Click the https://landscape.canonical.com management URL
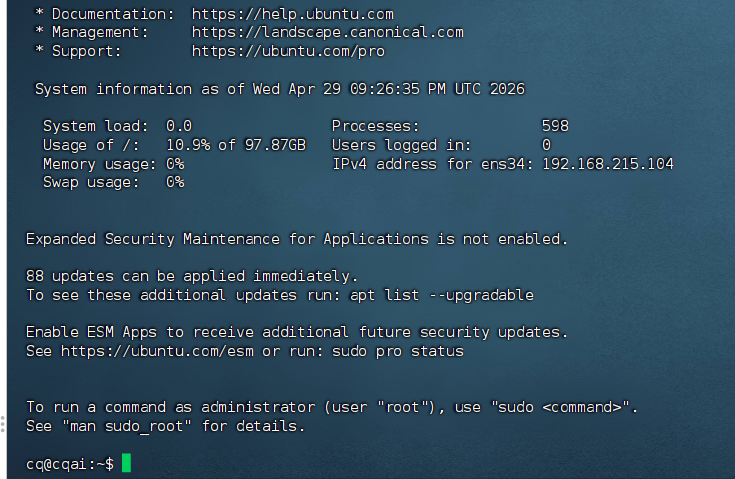Viewport: 735px width, 479px height. point(327,32)
